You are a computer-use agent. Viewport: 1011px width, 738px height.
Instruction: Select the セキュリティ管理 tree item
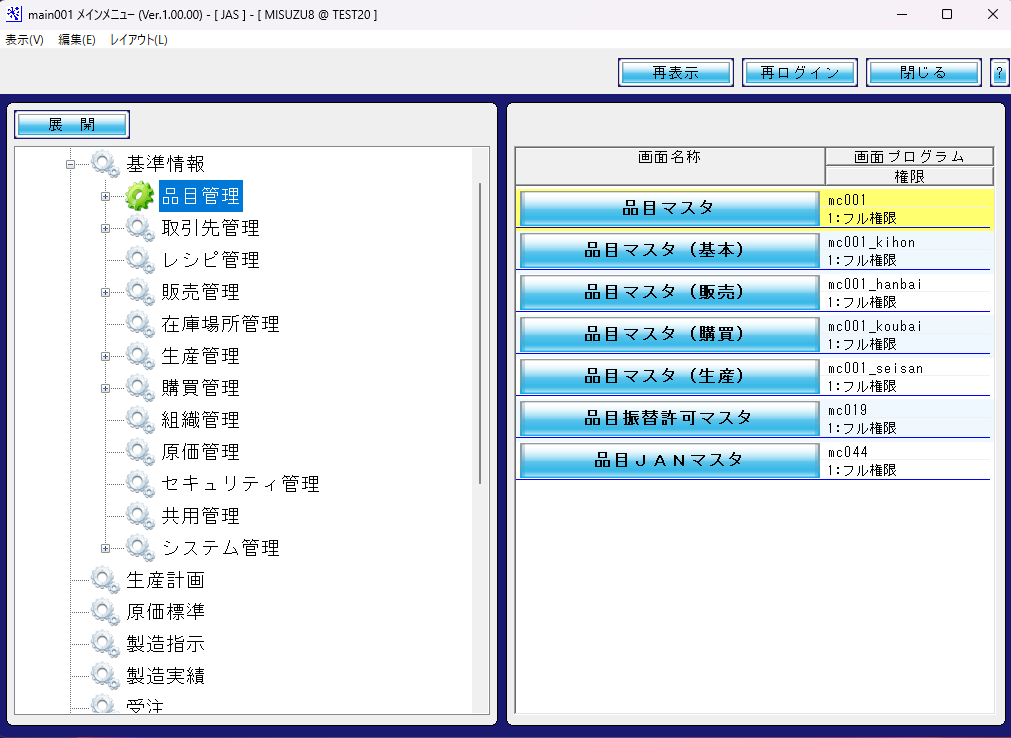(x=240, y=484)
